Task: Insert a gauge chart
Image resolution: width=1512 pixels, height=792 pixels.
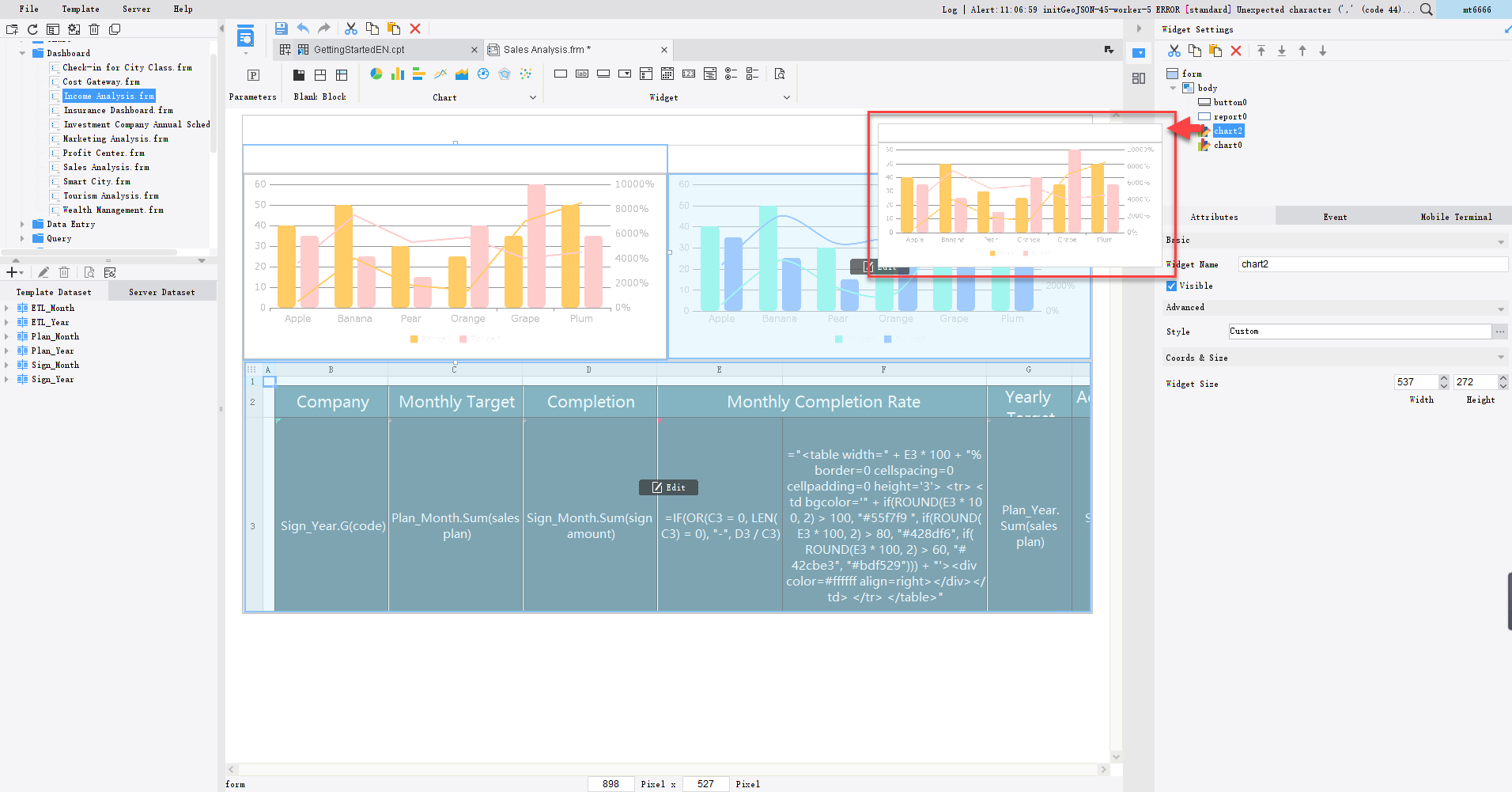Action: (x=483, y=74)
